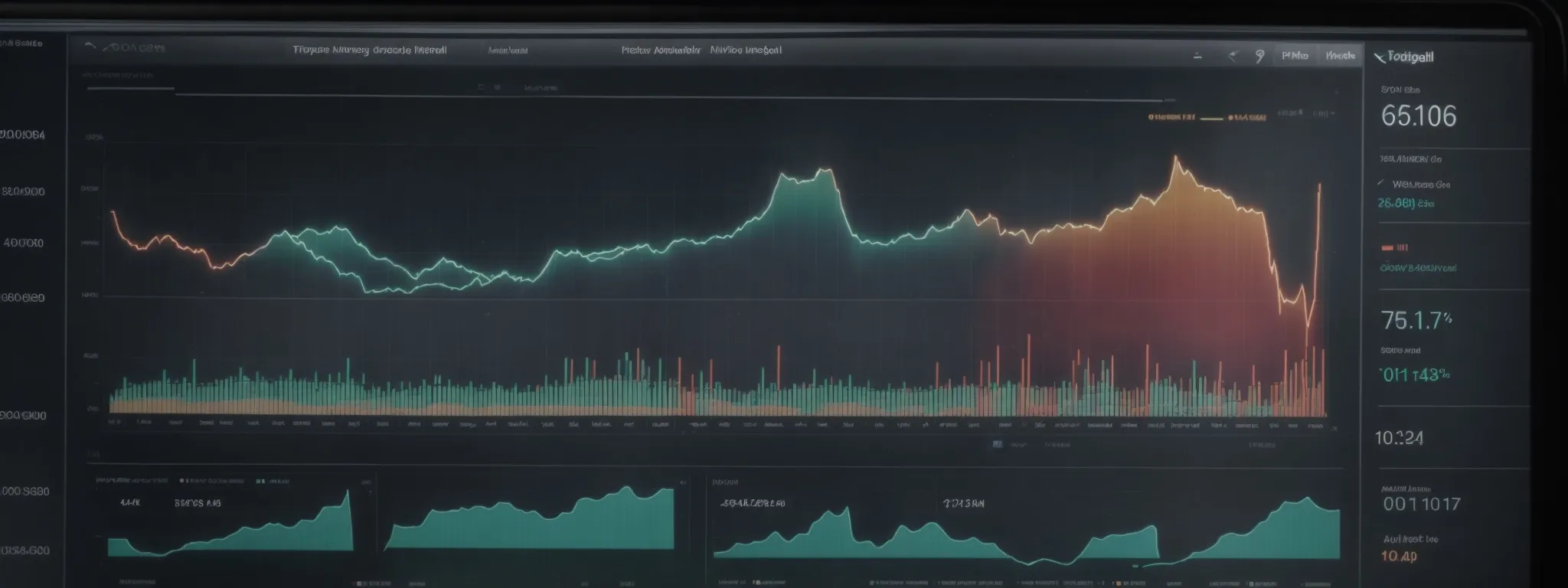Select the second tab in the top-right header
The height and width of the screenshot is (588, 1568).
click(x=1340, y=56)
